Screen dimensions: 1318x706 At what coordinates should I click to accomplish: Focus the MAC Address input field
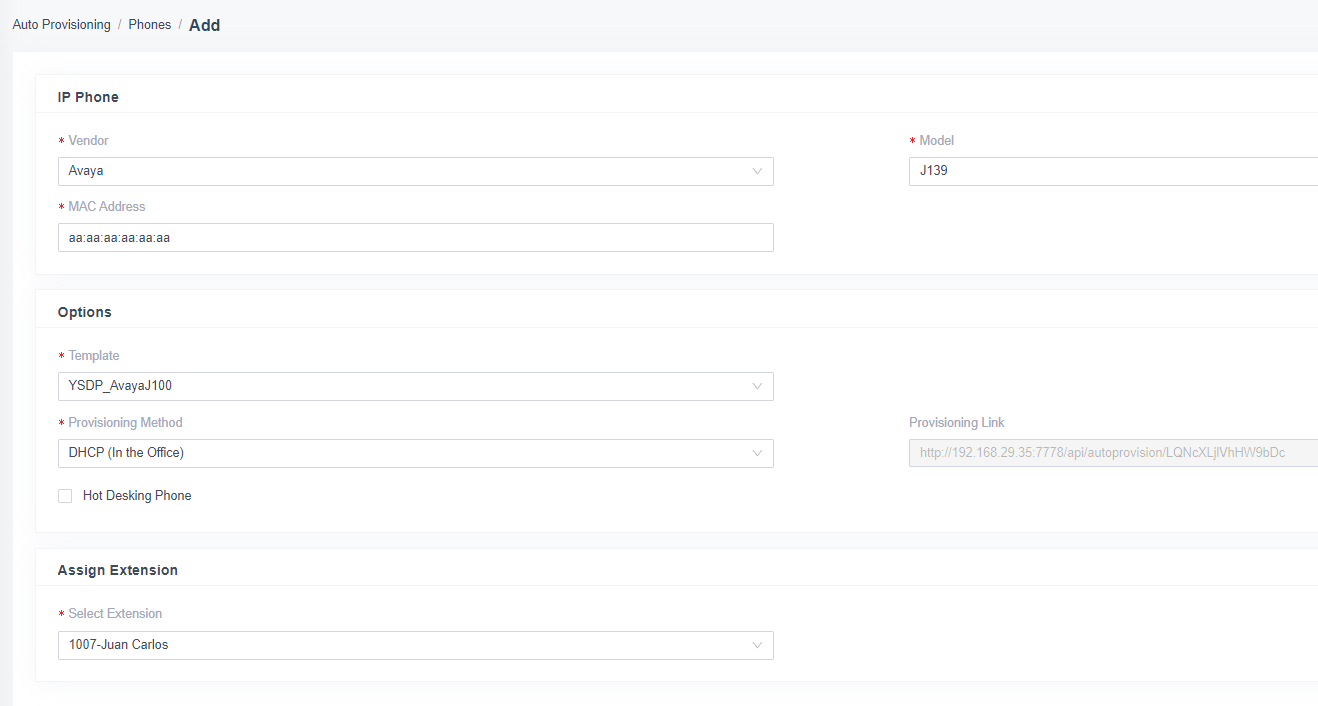pos(416,237)
